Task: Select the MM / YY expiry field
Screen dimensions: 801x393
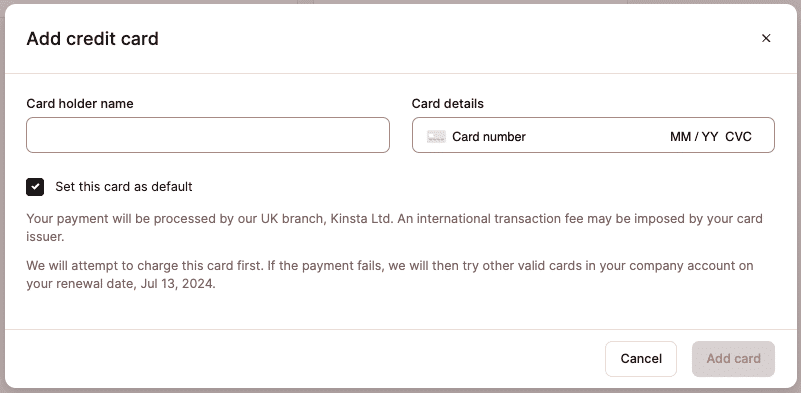Action: tap(694, 136)
